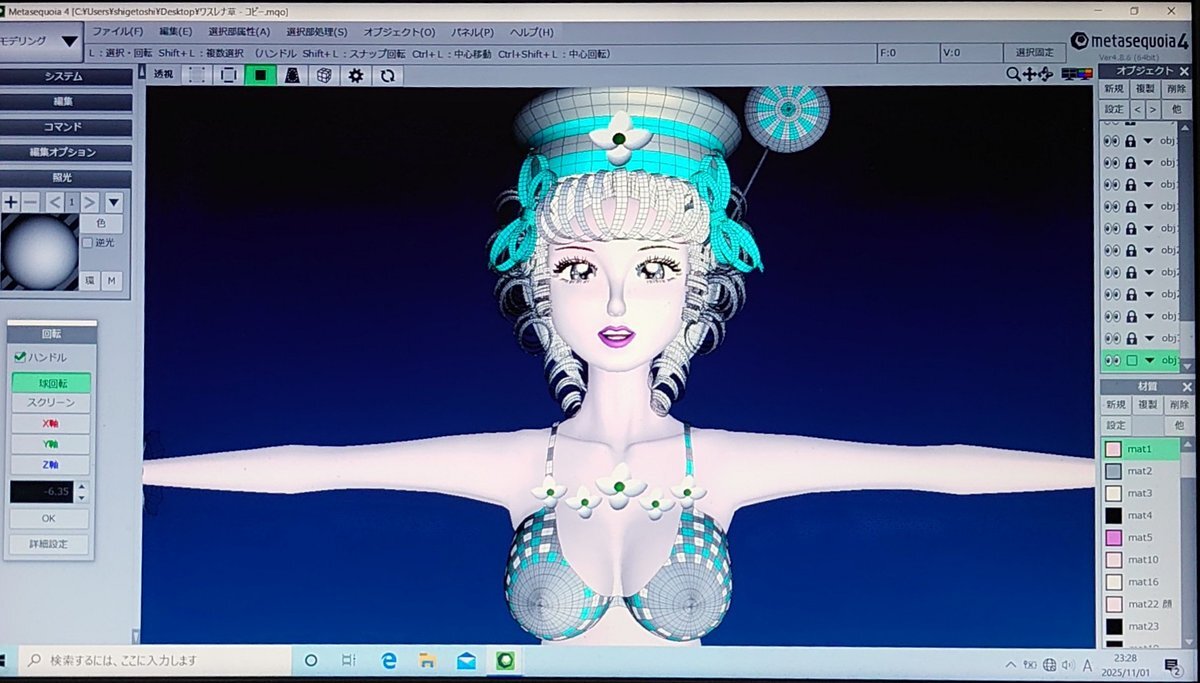Click the 色 button in 照光 panel
This screenshot has height=683, width=1200.
pos(101,224)
